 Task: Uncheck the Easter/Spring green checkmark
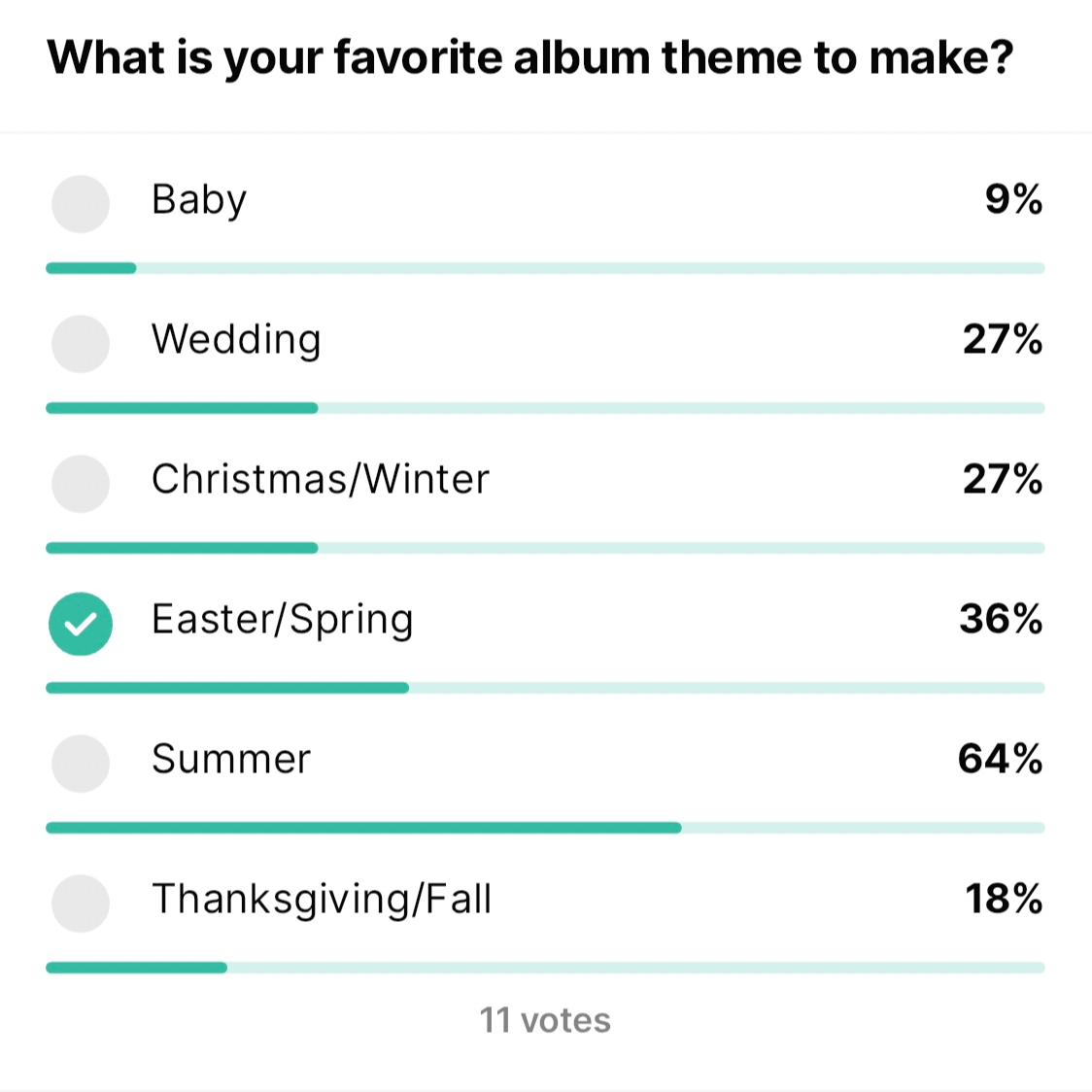81,624
